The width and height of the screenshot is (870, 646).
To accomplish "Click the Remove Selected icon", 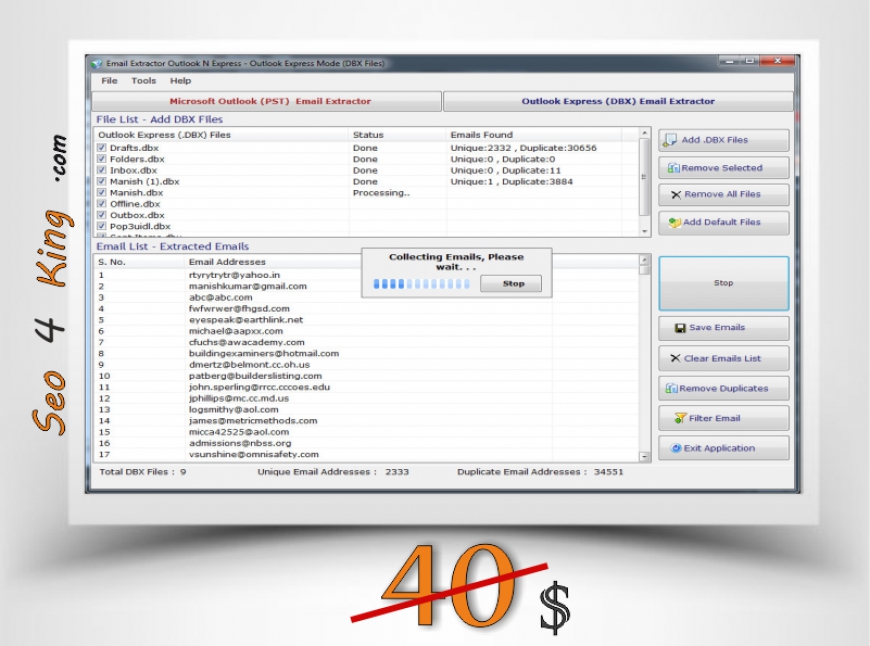I will (674, 168).
